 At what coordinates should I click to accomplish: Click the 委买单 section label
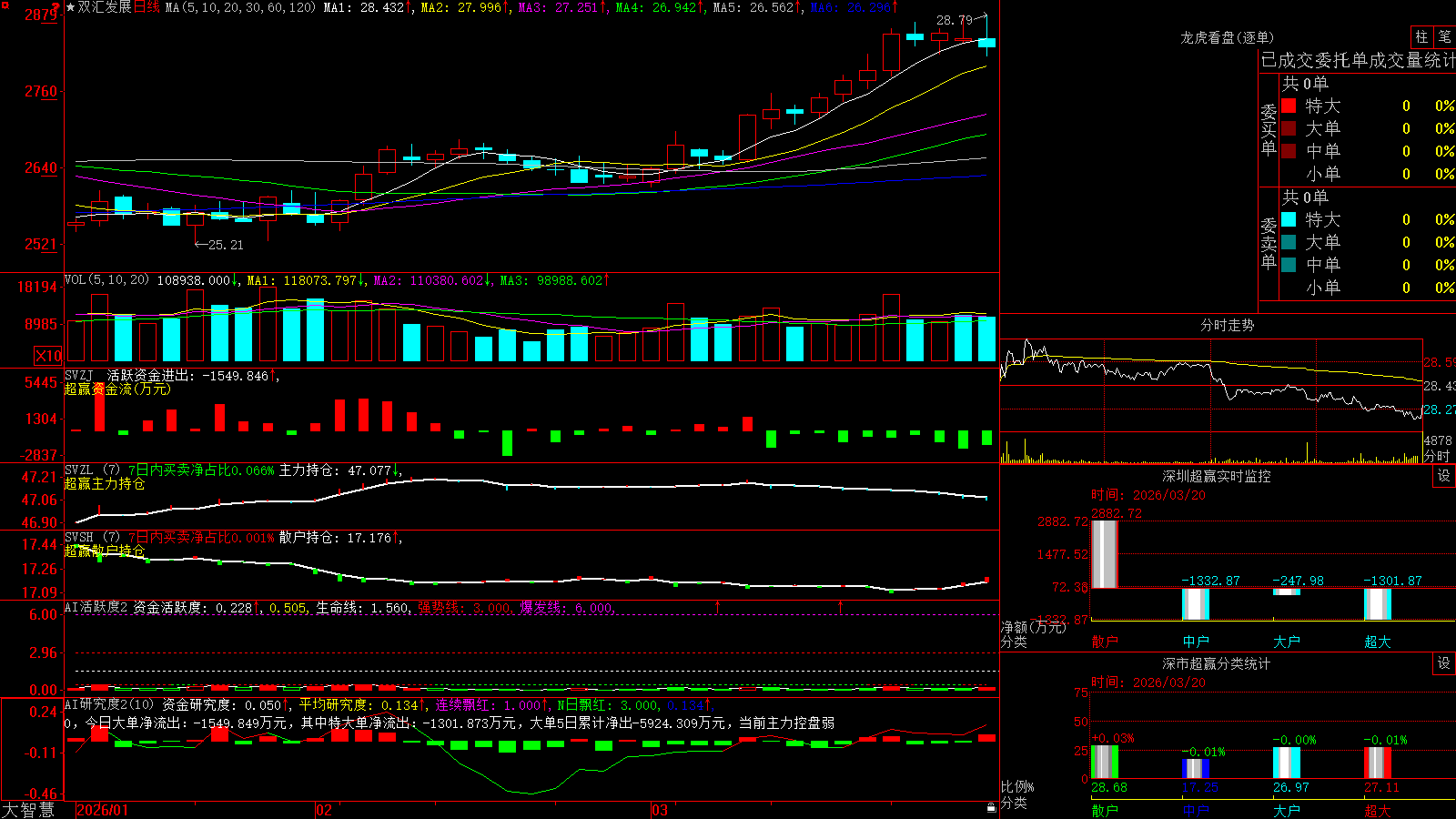(1269, 129)
